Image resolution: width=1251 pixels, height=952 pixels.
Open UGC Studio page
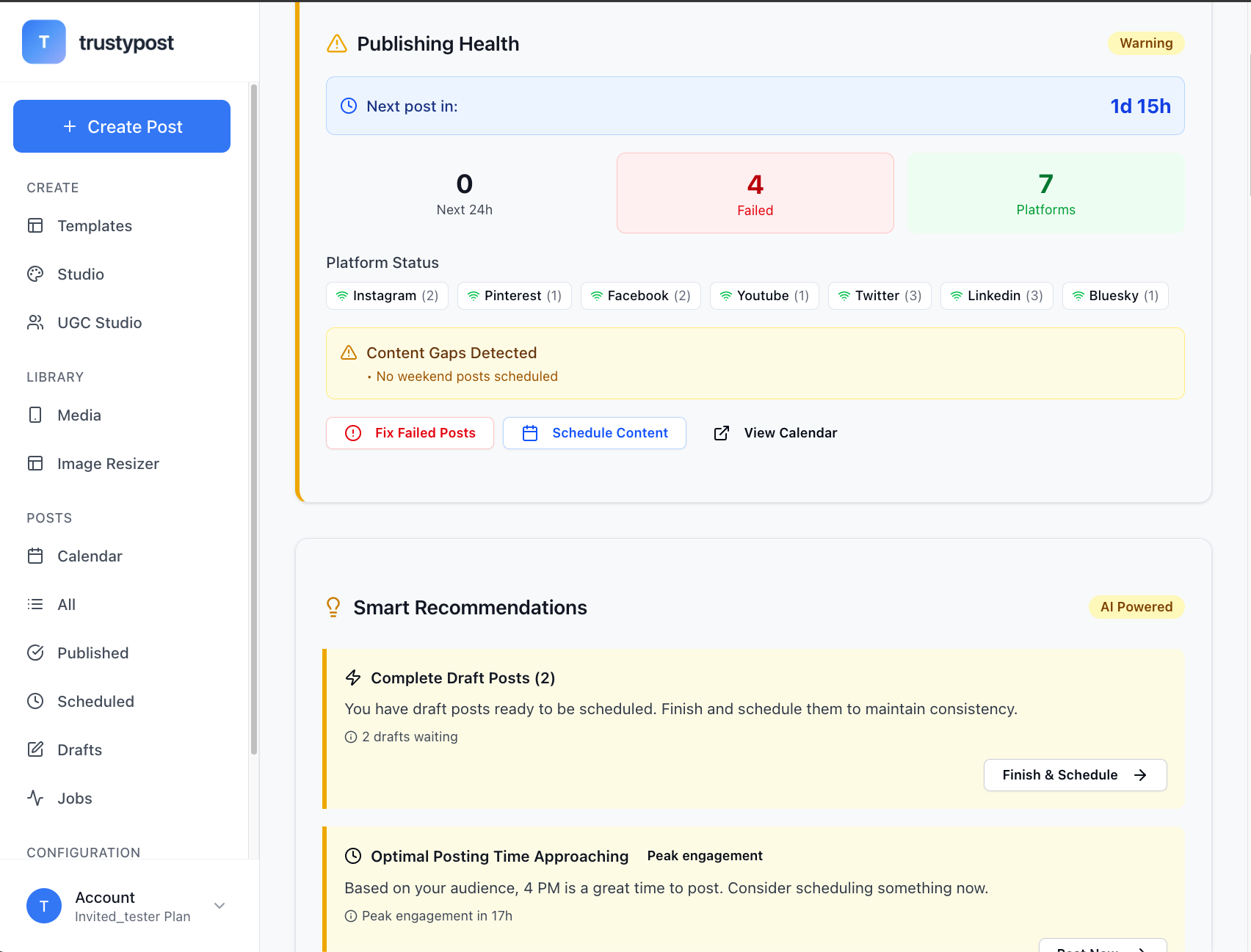[x=100, y=323]
